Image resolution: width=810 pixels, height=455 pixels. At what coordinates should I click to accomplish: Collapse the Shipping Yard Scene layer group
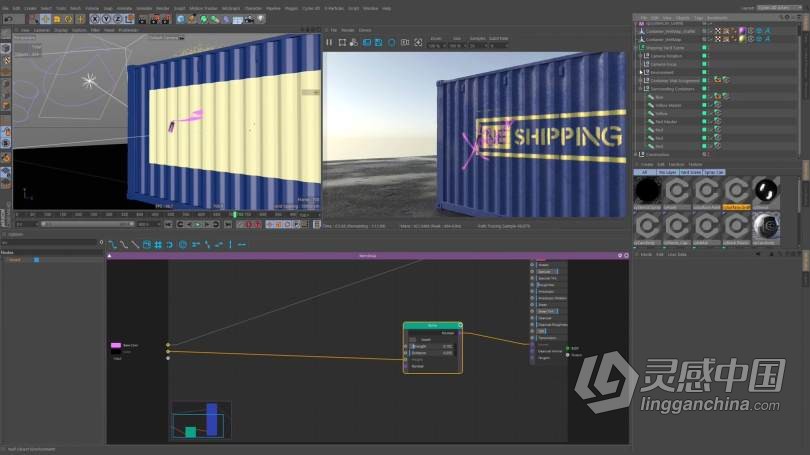pyautogui.click(x=636, y=48)
